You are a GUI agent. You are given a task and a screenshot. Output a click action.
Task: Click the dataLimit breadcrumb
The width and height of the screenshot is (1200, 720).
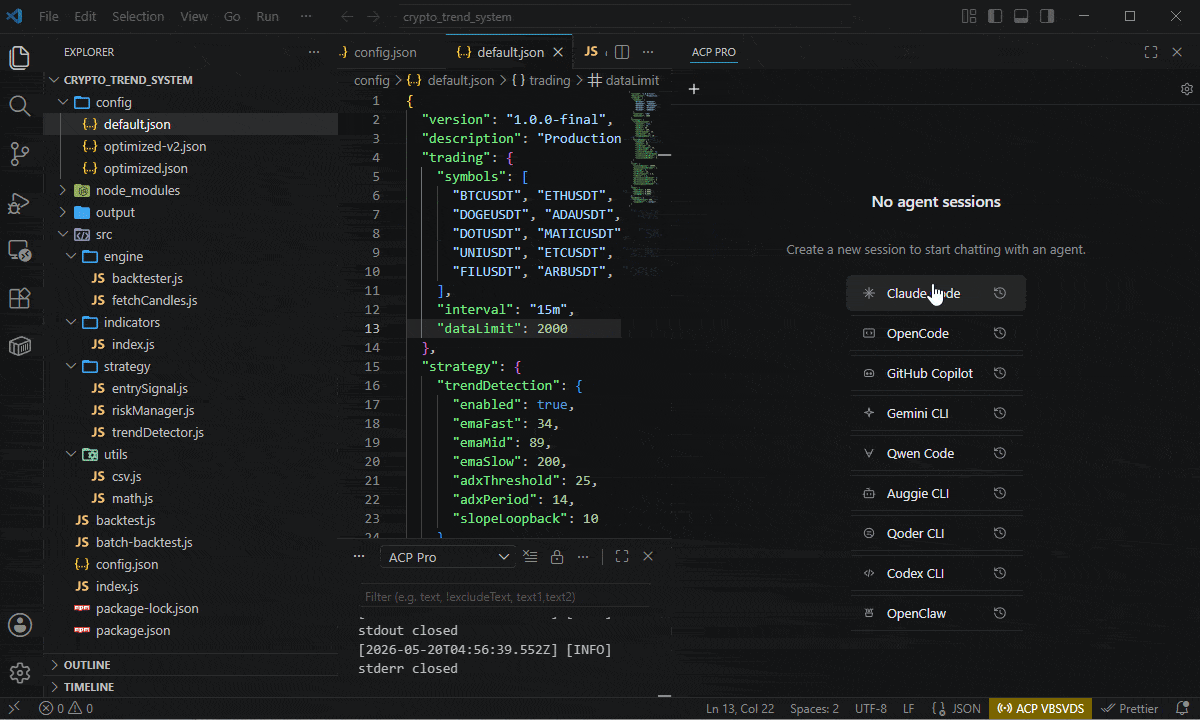click(x=623, y=80)
